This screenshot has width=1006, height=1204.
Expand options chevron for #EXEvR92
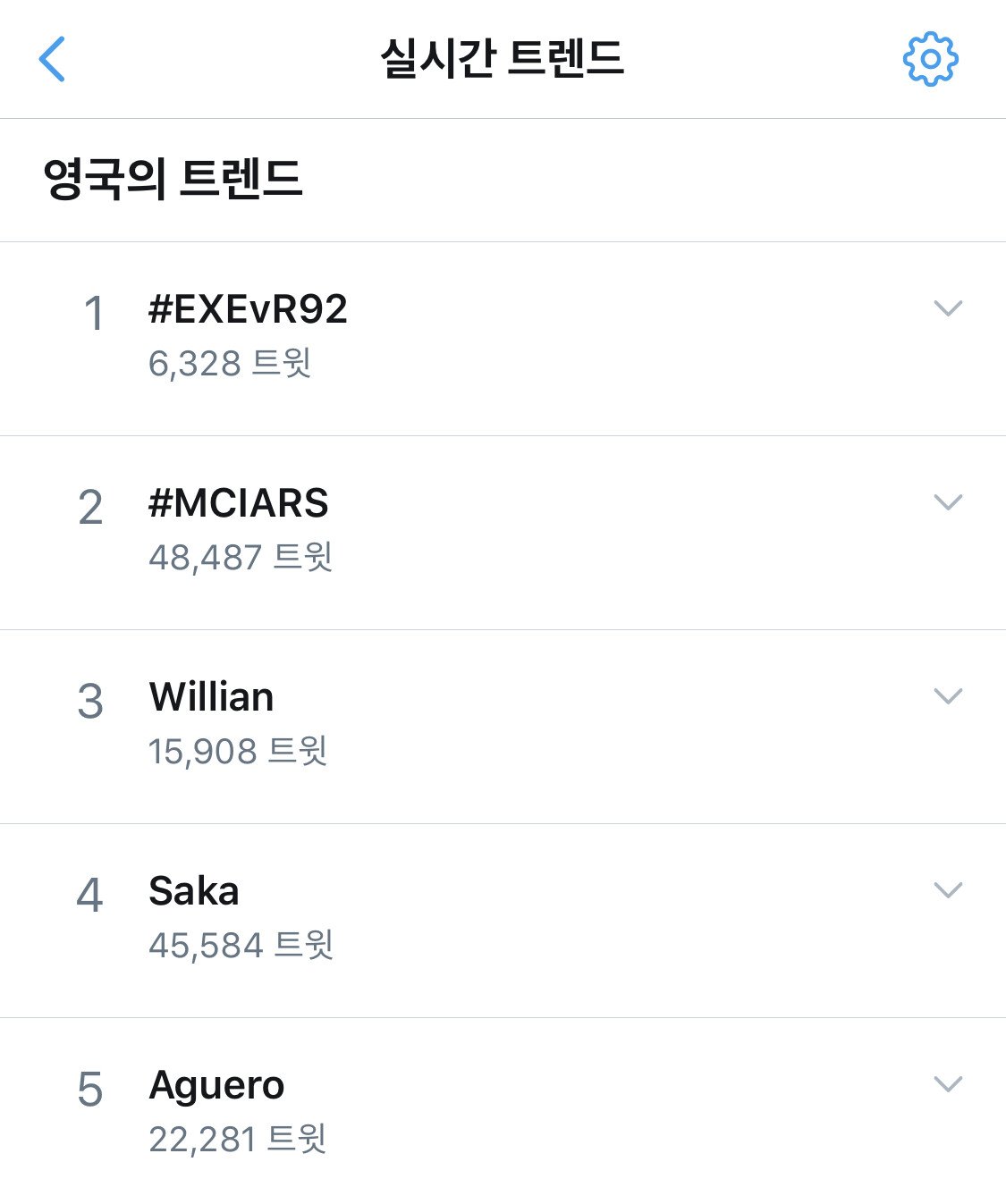tap(947, 308)
